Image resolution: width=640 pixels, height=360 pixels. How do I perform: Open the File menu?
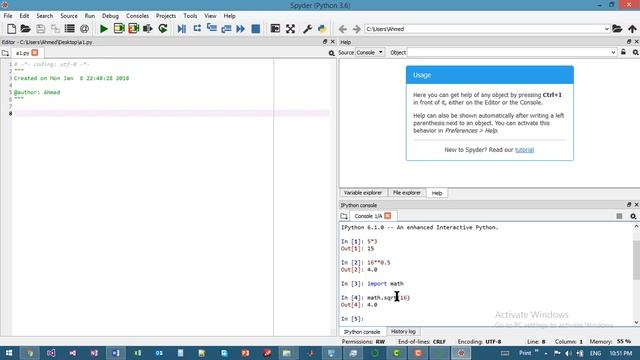tap(8, 16)
